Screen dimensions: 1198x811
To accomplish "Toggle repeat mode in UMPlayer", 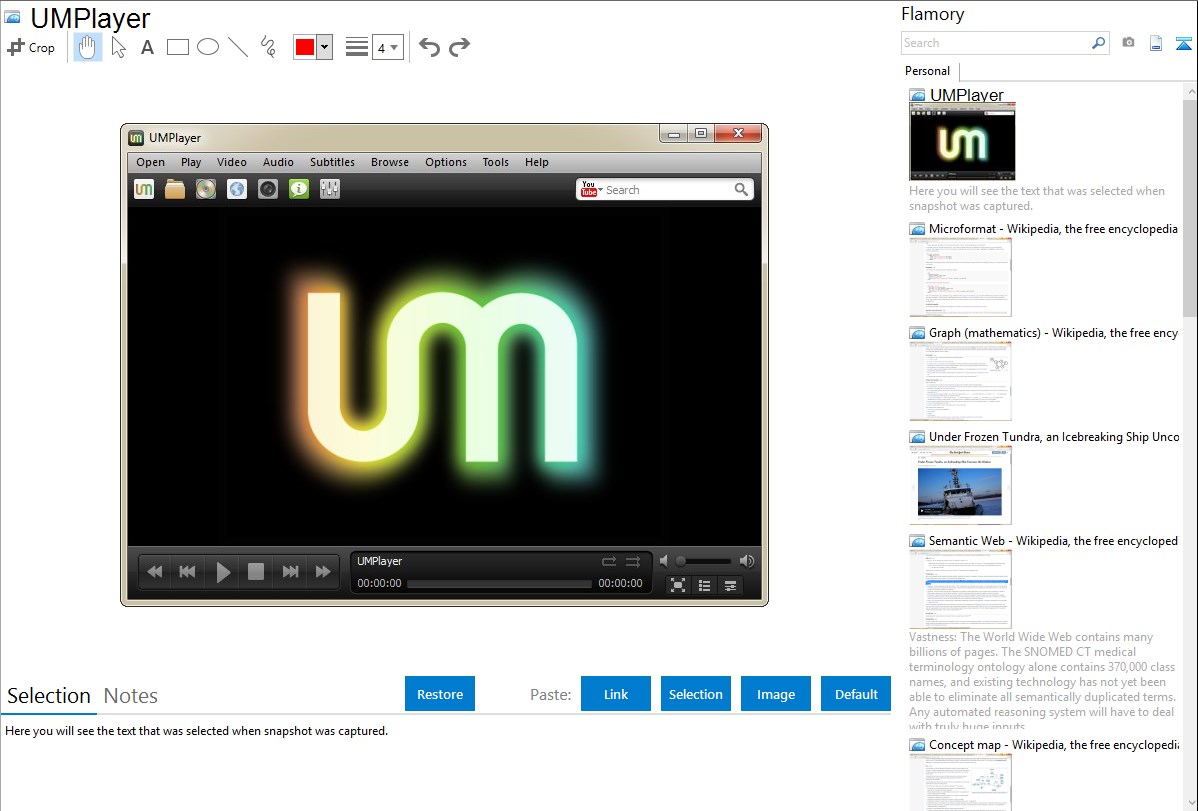I will click(x=609, y=561).
